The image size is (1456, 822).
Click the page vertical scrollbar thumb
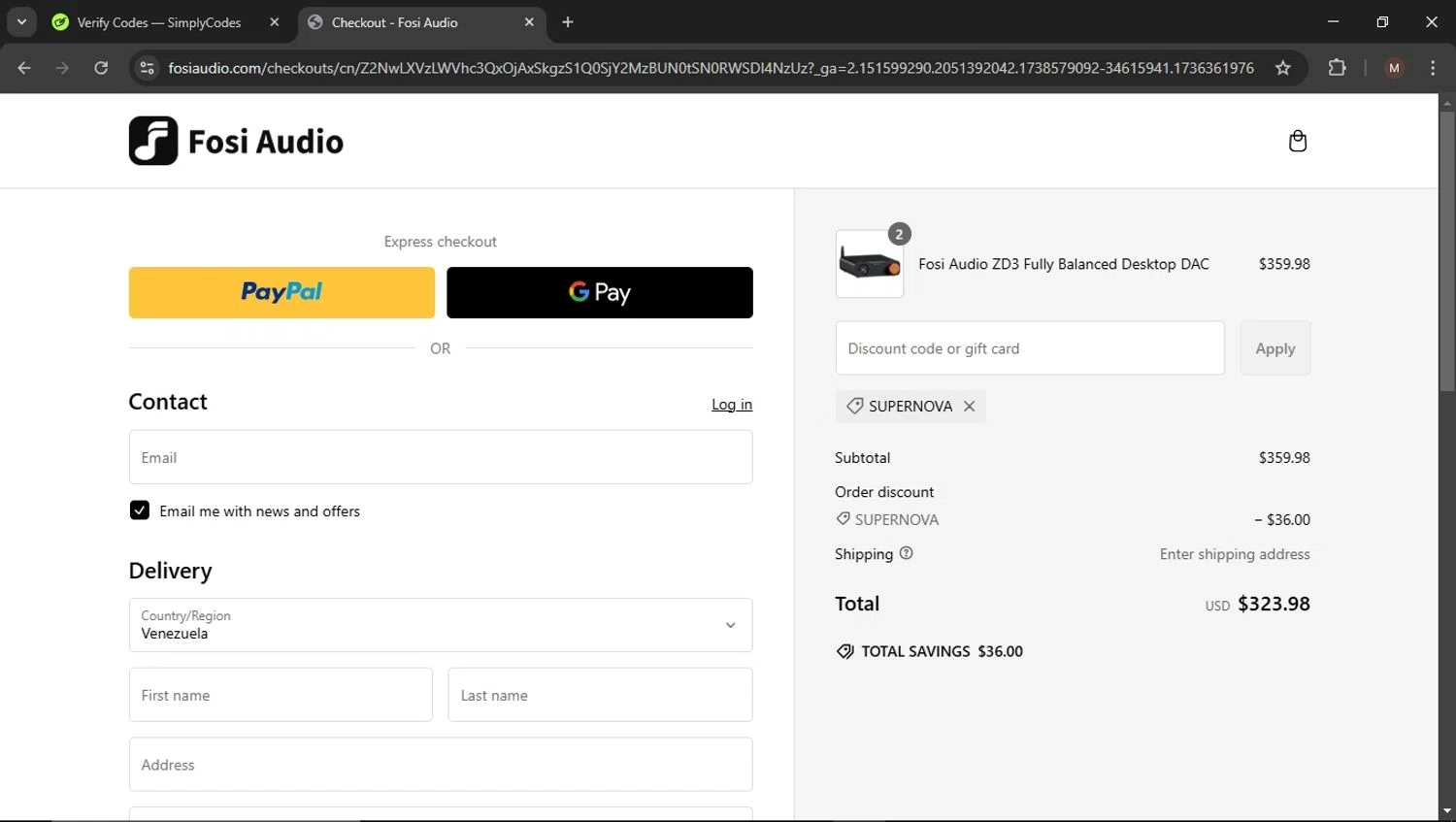[x=1447, y=252]
